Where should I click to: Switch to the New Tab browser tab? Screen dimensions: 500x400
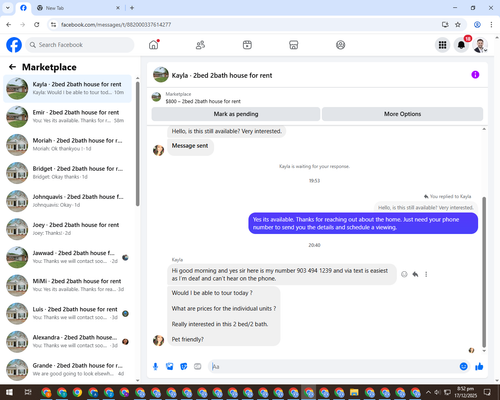(x=78, y=8)
